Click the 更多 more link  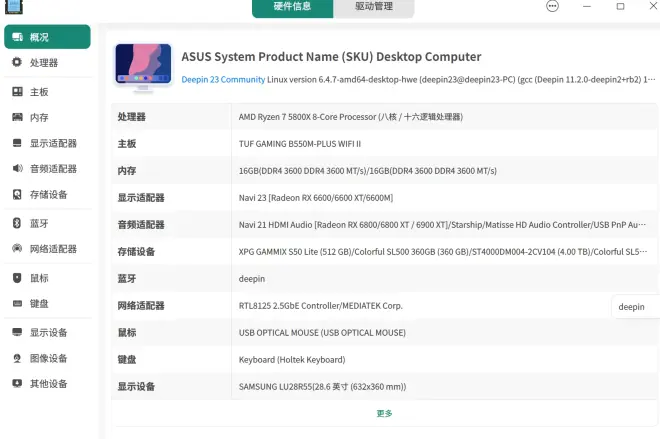[384, 413]
